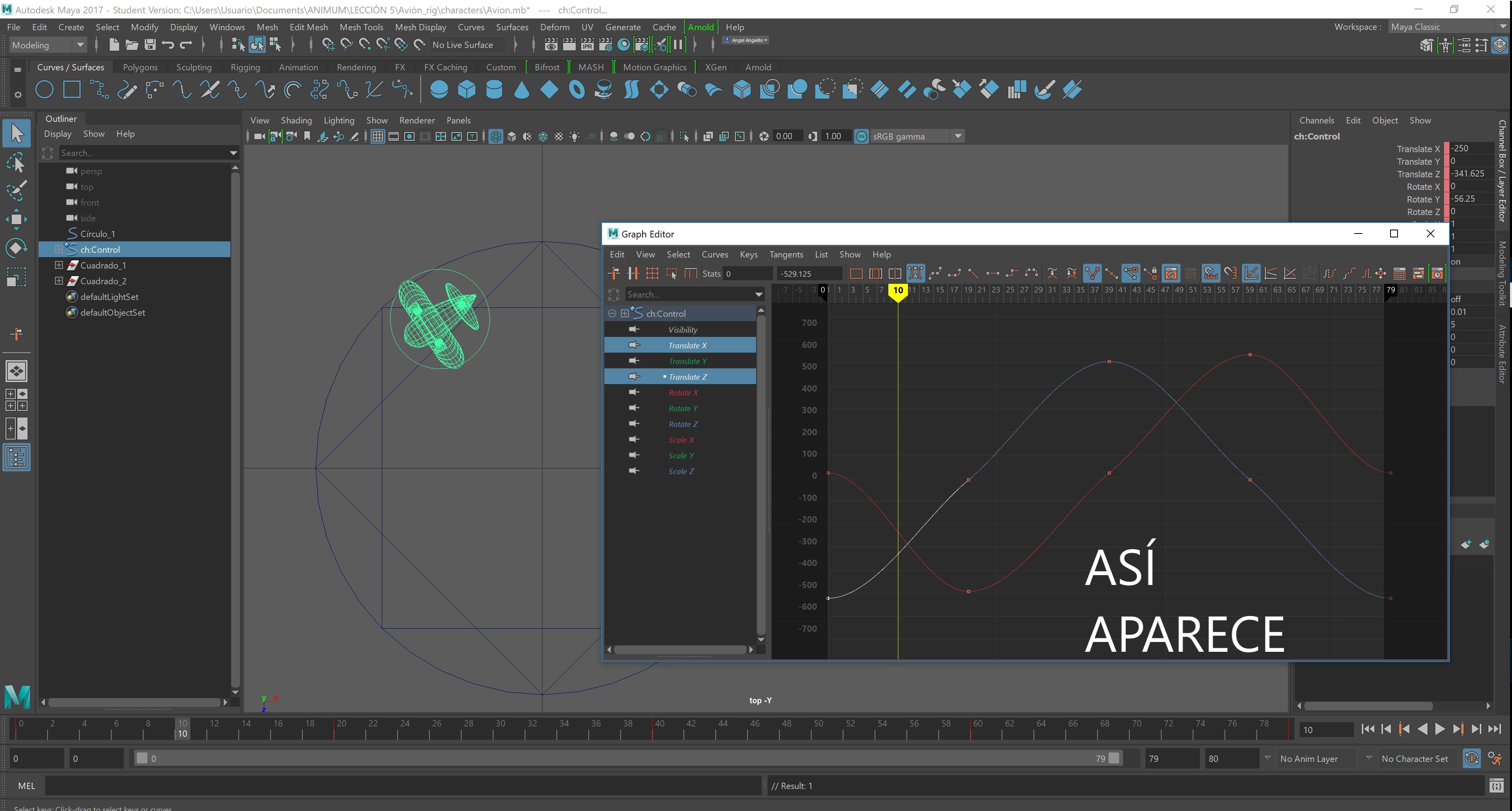The image size is (1512, 811).
Task: Collapse ch:Control in the Graph Editor outliner
Action: click(x=612, y=313)
